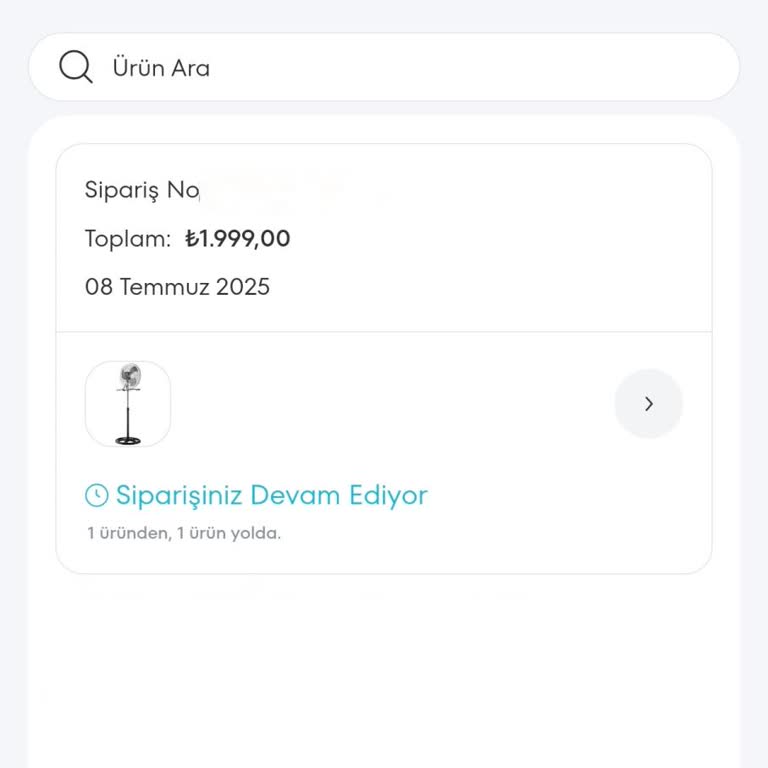Image resolution: width=768 pixels, height=768 pixels.
Task: Click the magnifying glass search icon
Action: 76,67
